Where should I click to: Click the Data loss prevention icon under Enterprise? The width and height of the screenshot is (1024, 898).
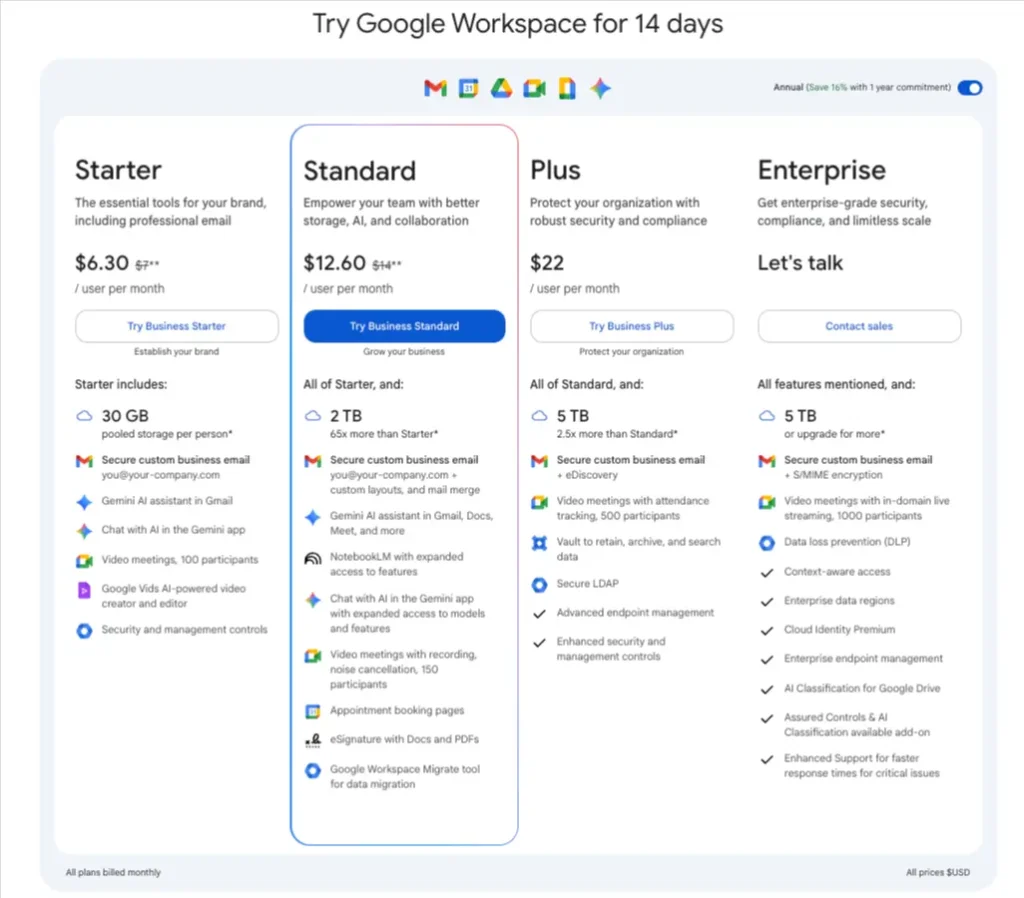coord(766,541)
